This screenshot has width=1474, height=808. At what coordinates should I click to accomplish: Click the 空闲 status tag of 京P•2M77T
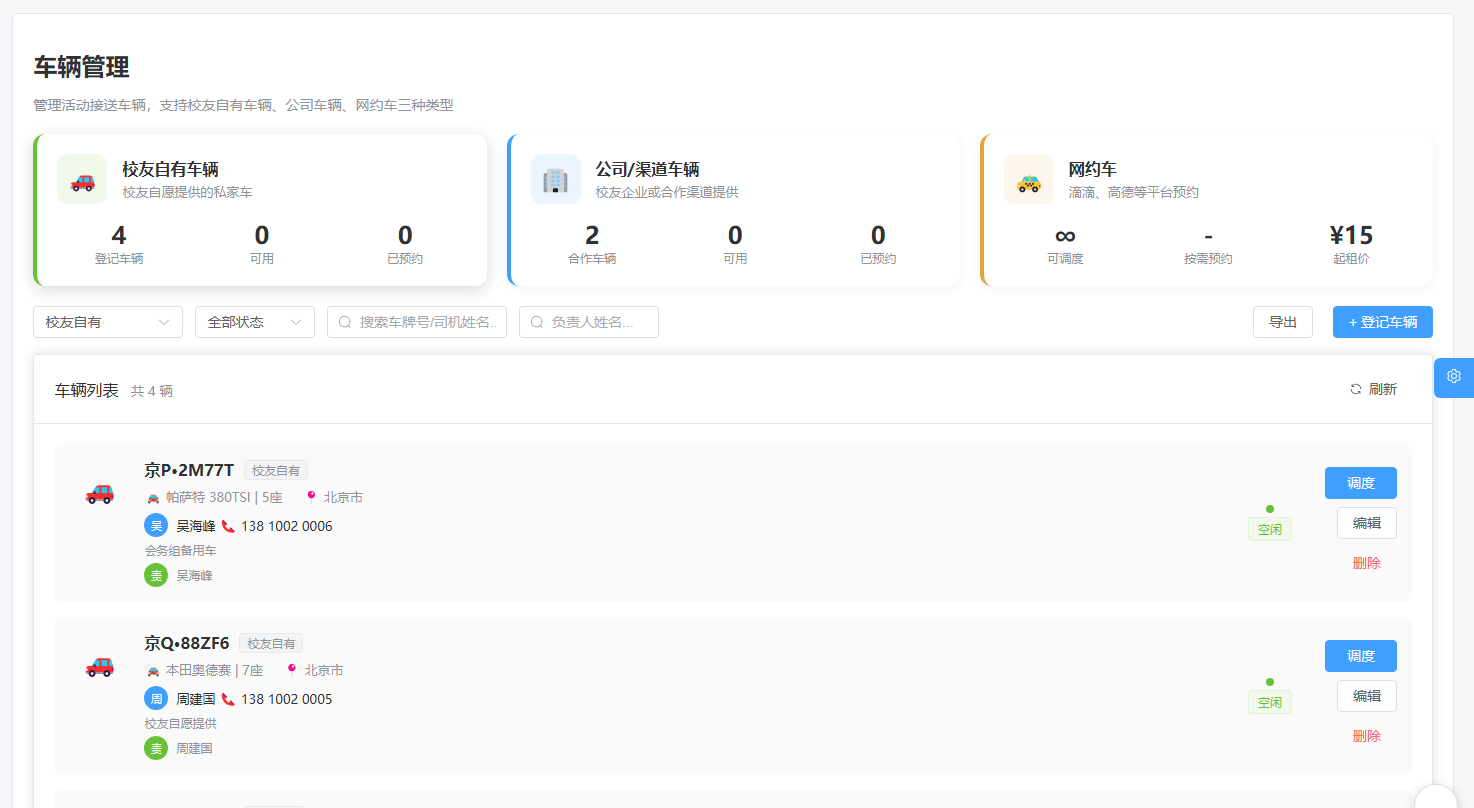[x=1270, y=530]
